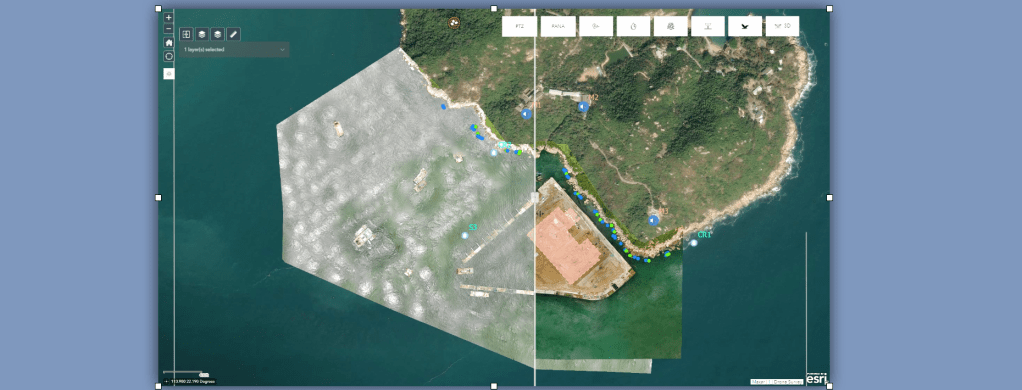The width and height of the screenshot is (1022, 390).
Task: Click the circle compass button below home
Action: pos(169,56)
